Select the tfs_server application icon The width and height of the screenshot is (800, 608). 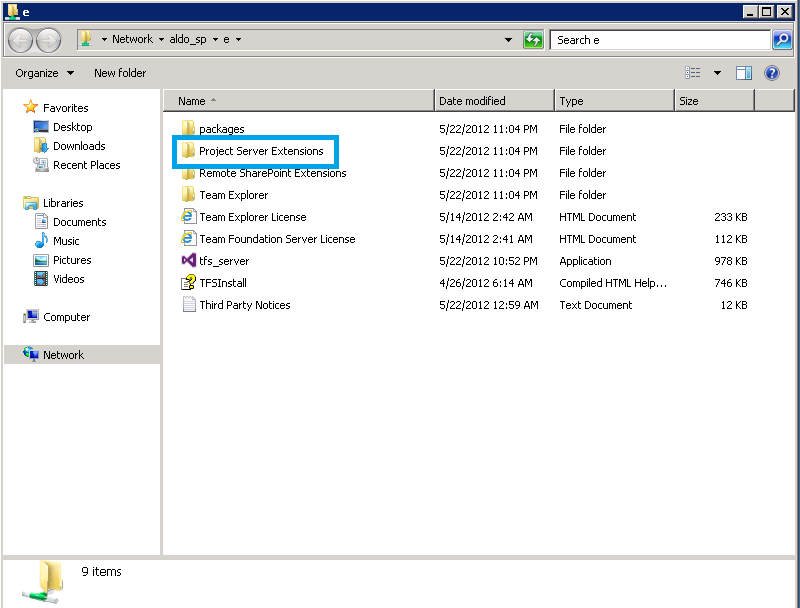click(x=188, y=260)
